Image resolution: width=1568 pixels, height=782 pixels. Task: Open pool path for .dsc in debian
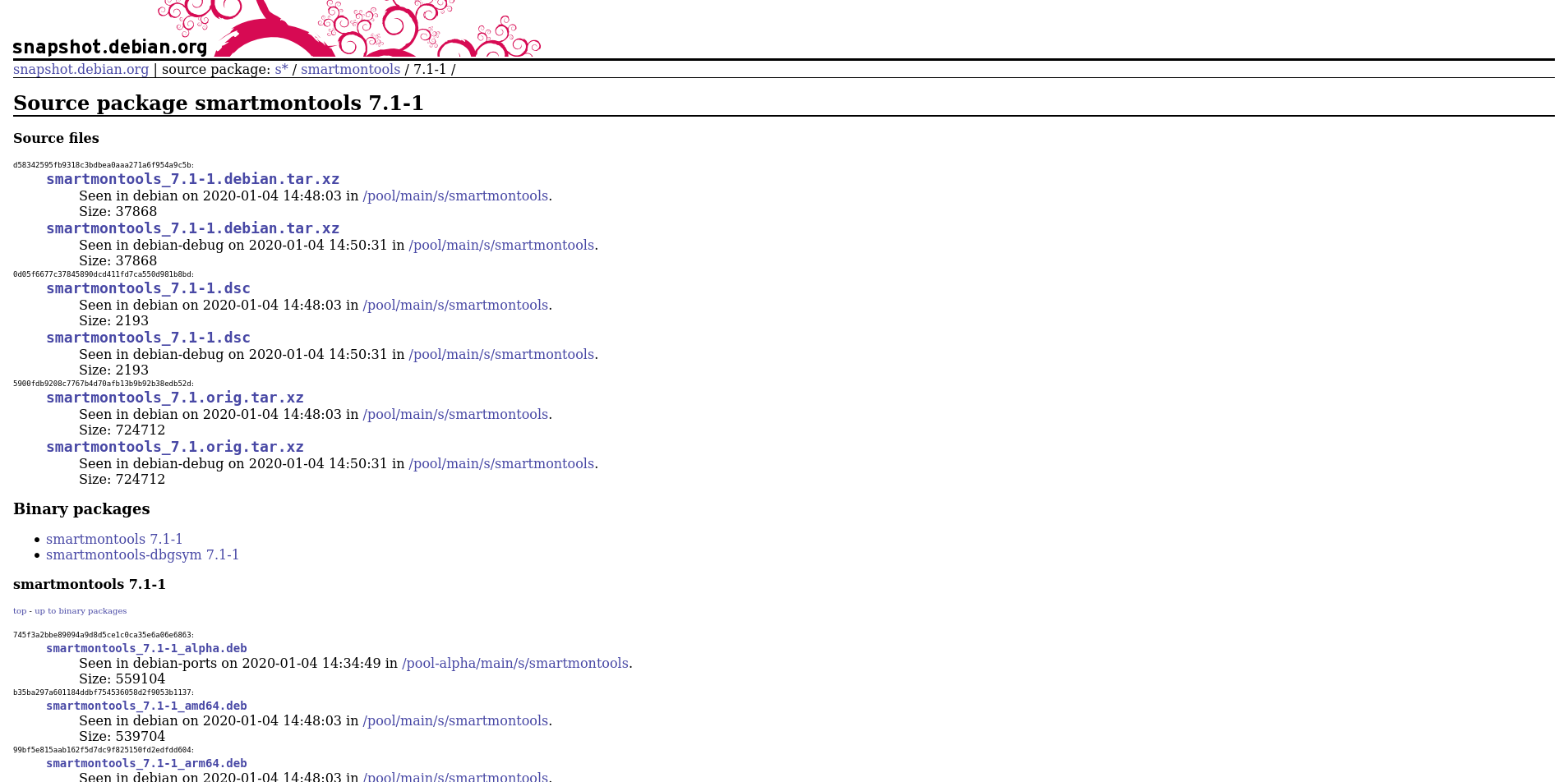click(455, 305)
